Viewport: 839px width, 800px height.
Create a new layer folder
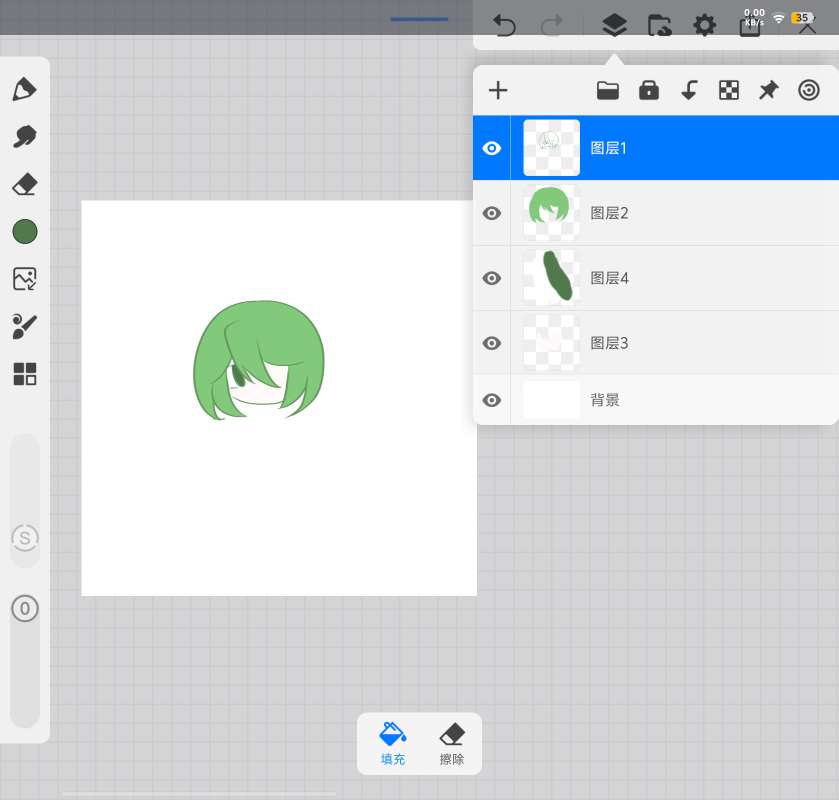pos(608,91)
